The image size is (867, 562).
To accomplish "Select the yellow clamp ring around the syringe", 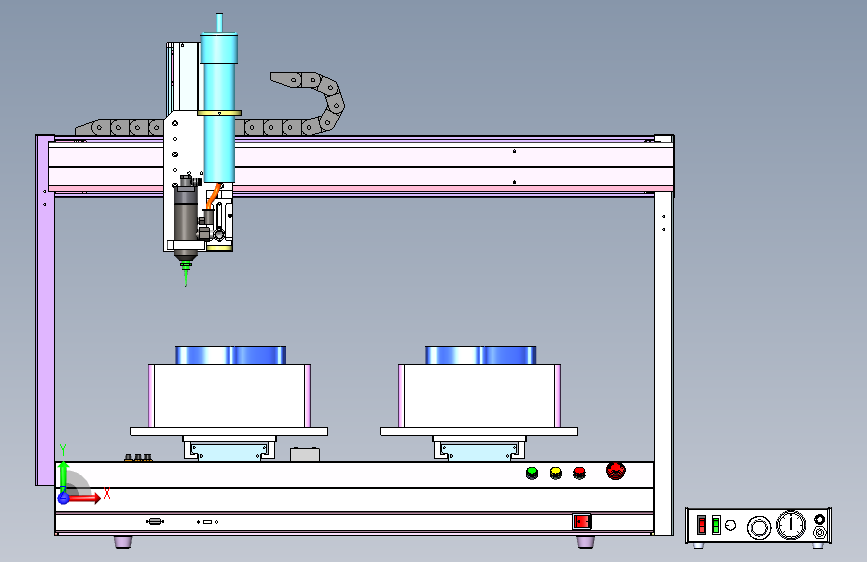I will [220, 113].
